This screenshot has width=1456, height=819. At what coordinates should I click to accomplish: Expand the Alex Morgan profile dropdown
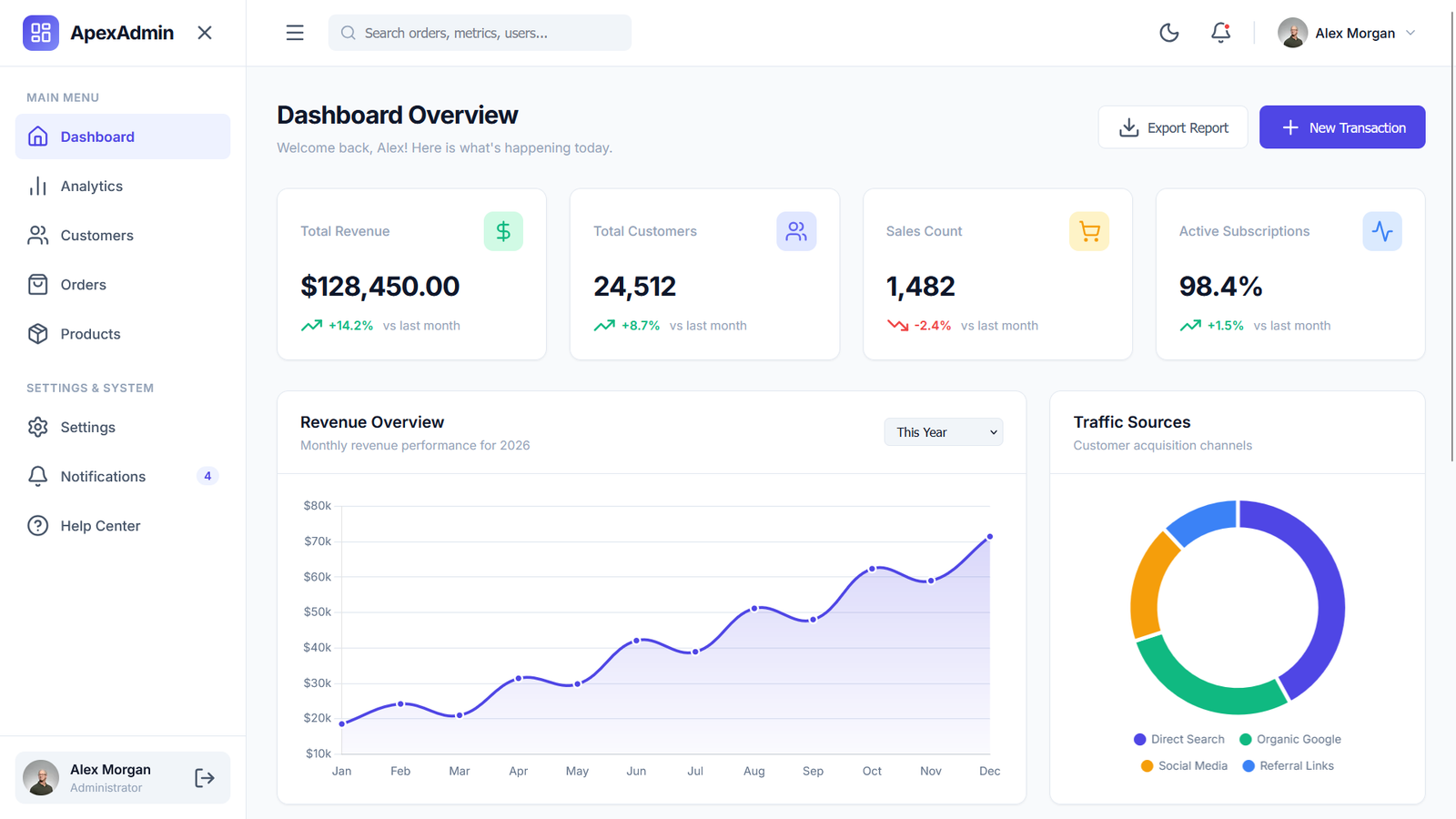coord(1347,33)
